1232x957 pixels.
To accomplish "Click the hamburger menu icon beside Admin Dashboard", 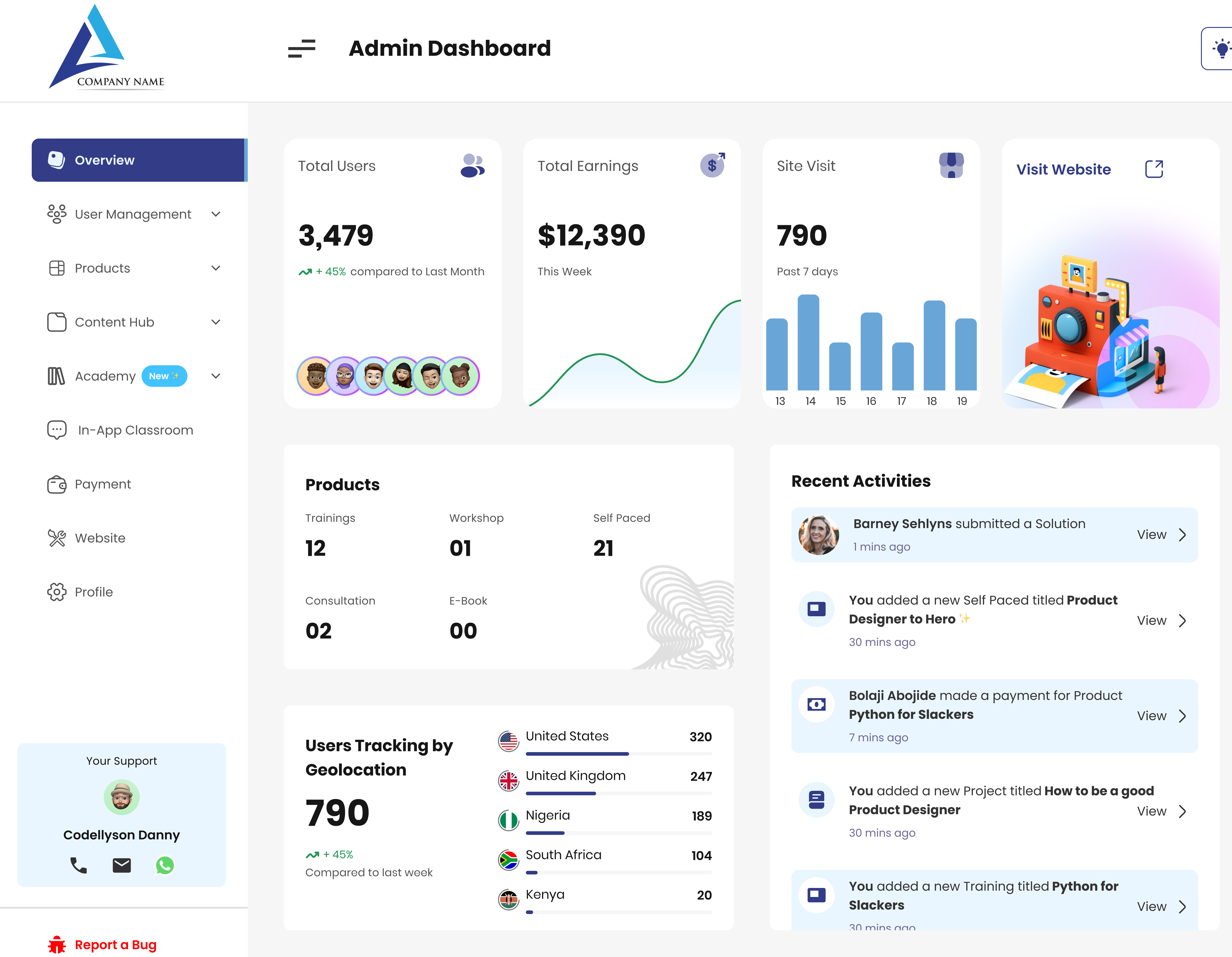I will tap(301, 49).
